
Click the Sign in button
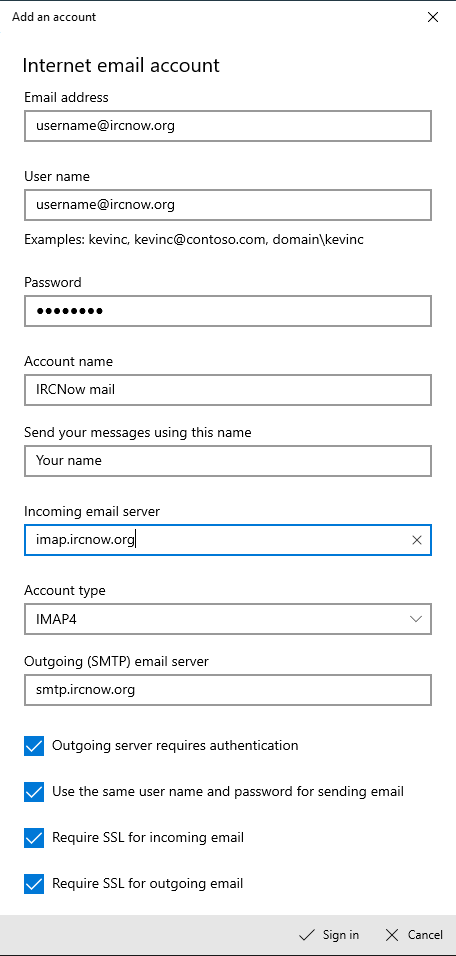(330, 935)
